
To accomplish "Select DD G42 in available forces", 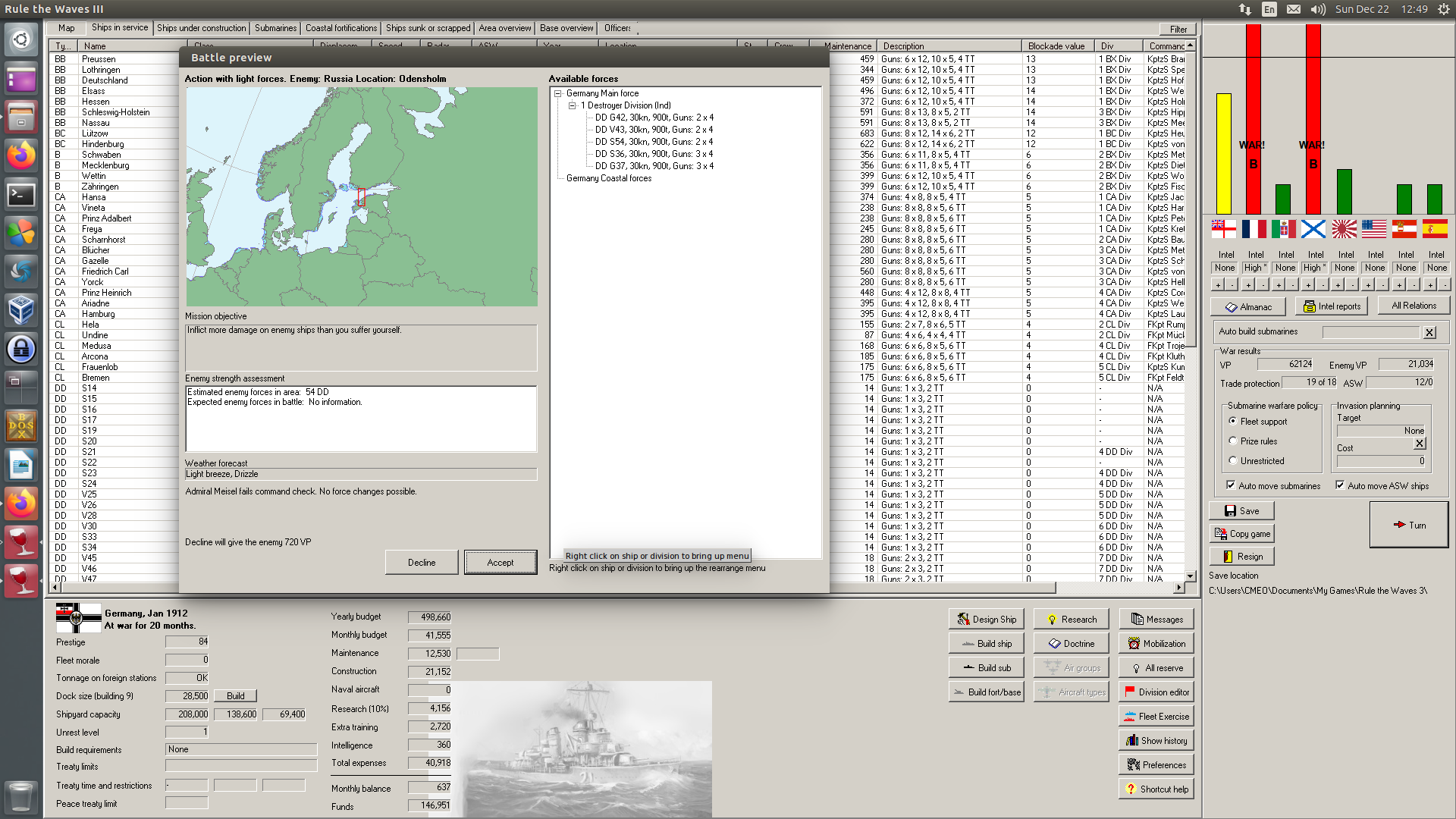I will click(654, 118).
